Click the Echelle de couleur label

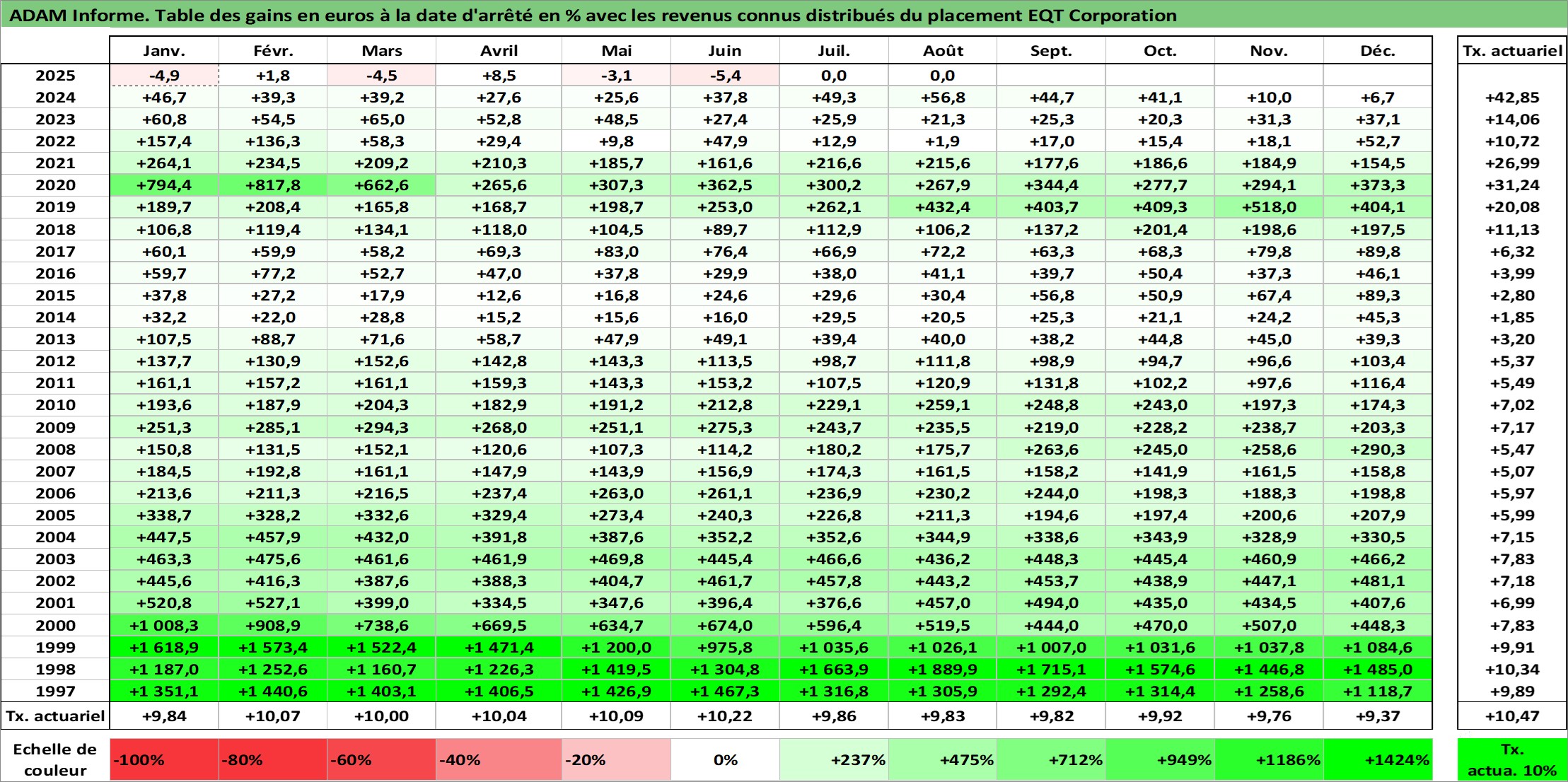click(x=55, y=760)
